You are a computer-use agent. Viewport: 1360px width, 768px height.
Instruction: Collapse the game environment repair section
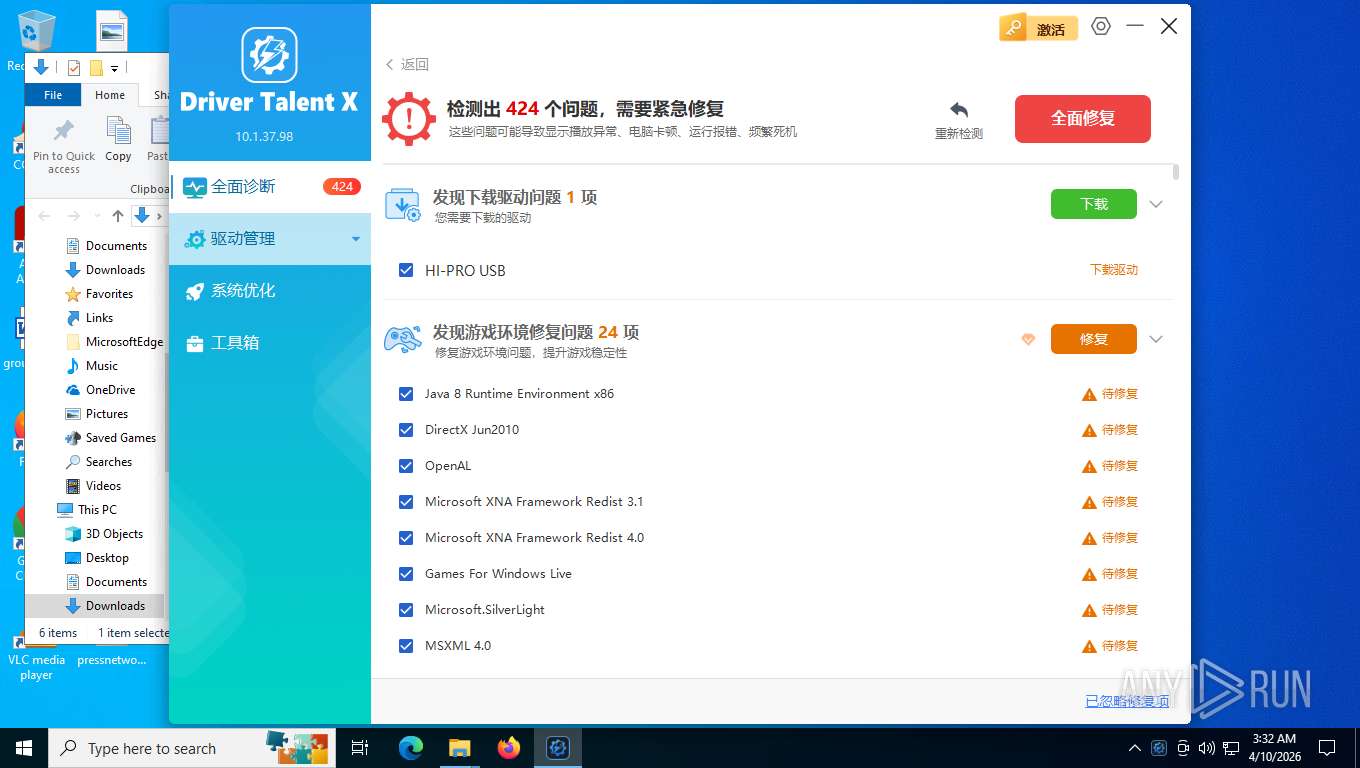[x=1156, y=339]
